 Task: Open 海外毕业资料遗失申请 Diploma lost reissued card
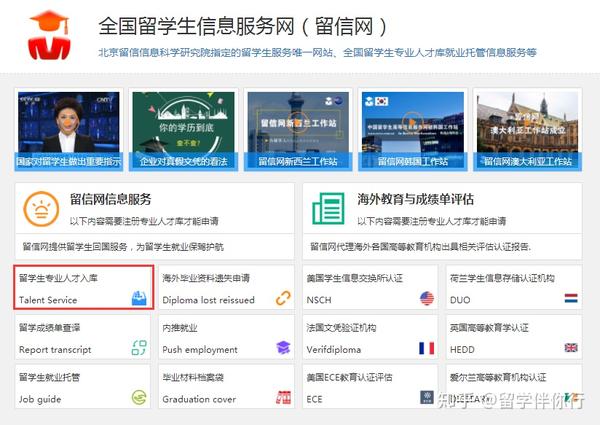(227, 287)
